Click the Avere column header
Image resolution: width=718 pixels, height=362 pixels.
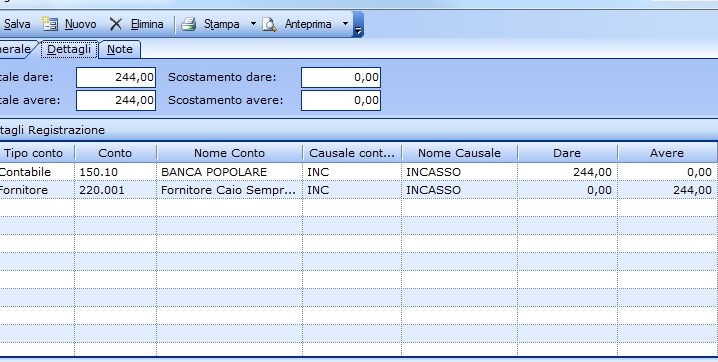pos(667,153)
